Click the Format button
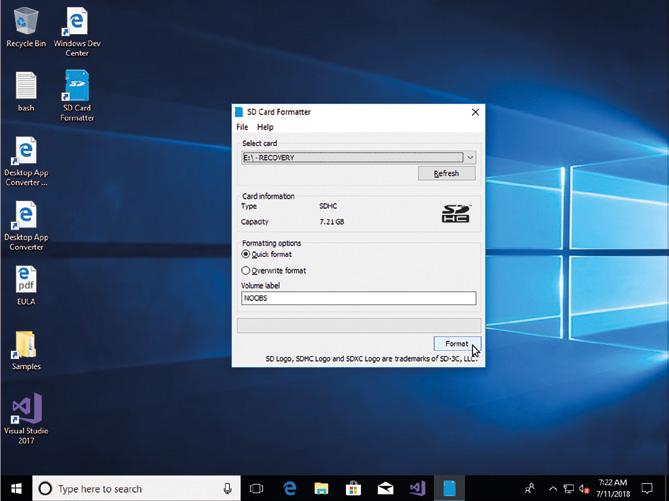Image resolution: width=669 pixels, height=501 pixels. tap(457, 344)
